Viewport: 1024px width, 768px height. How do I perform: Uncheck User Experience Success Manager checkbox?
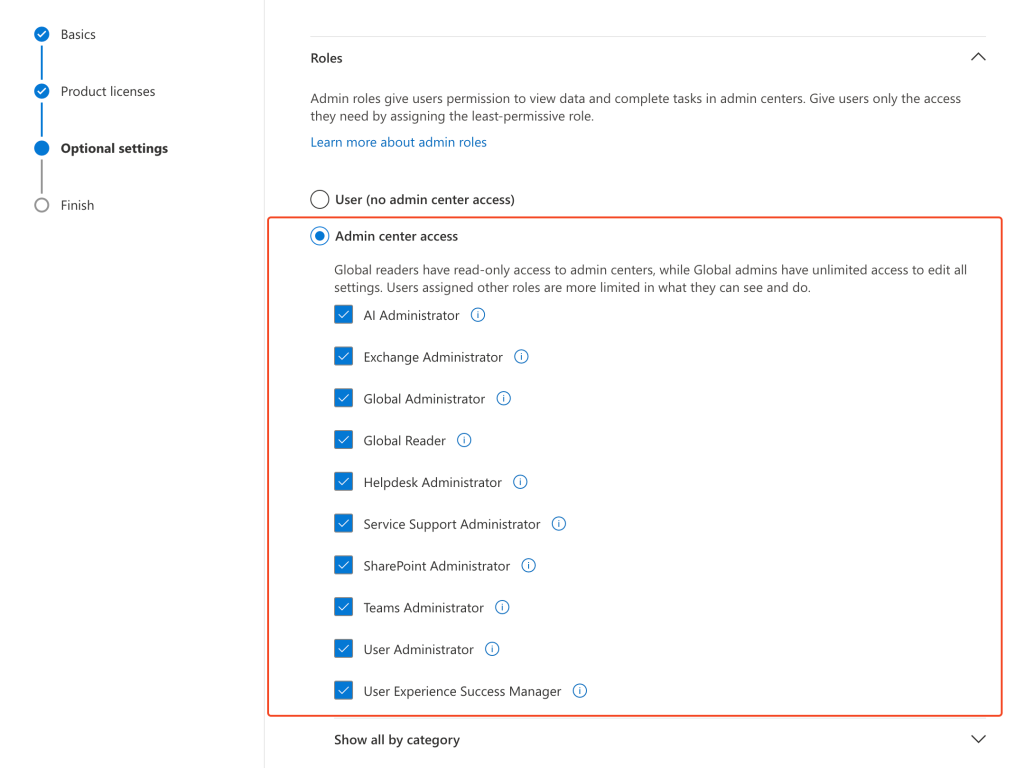coord(344,691)
